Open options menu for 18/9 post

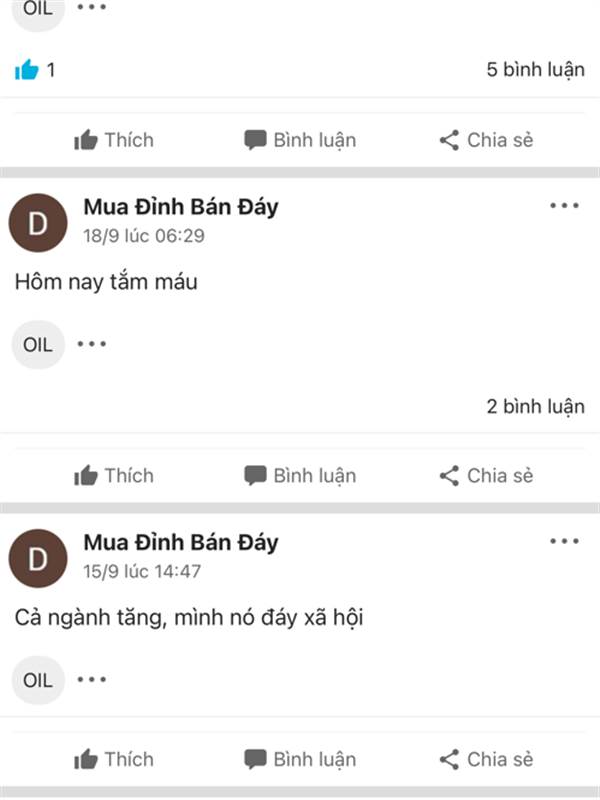[564, 206]
